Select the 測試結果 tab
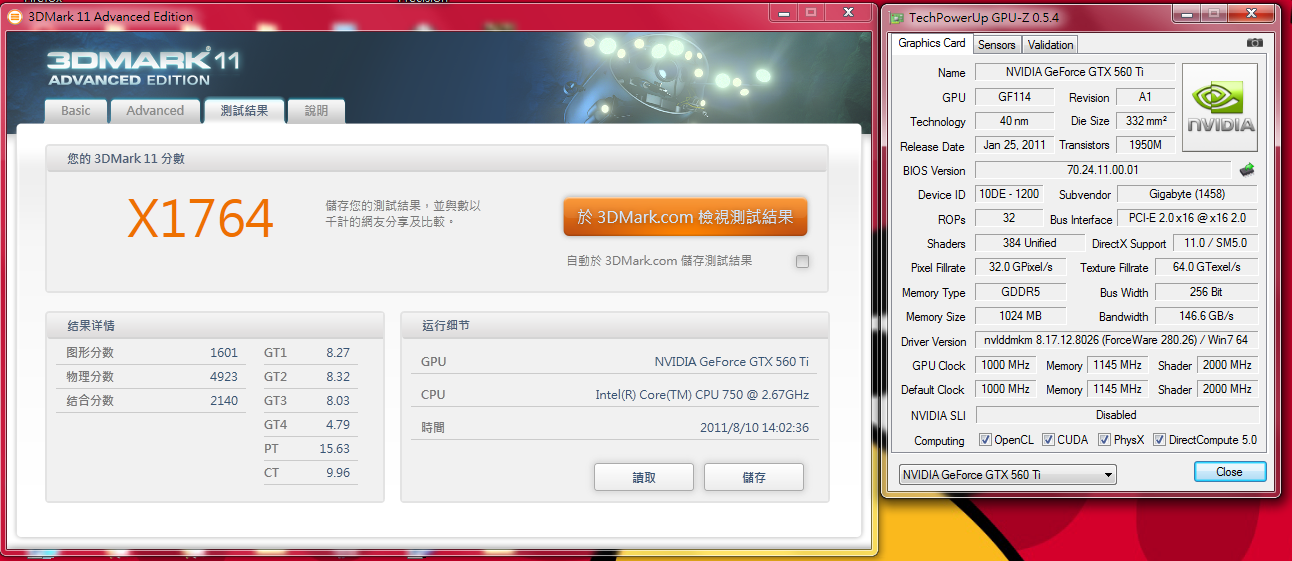Image resolution: width=1292 pixels, height=561 pixels. 244,111
